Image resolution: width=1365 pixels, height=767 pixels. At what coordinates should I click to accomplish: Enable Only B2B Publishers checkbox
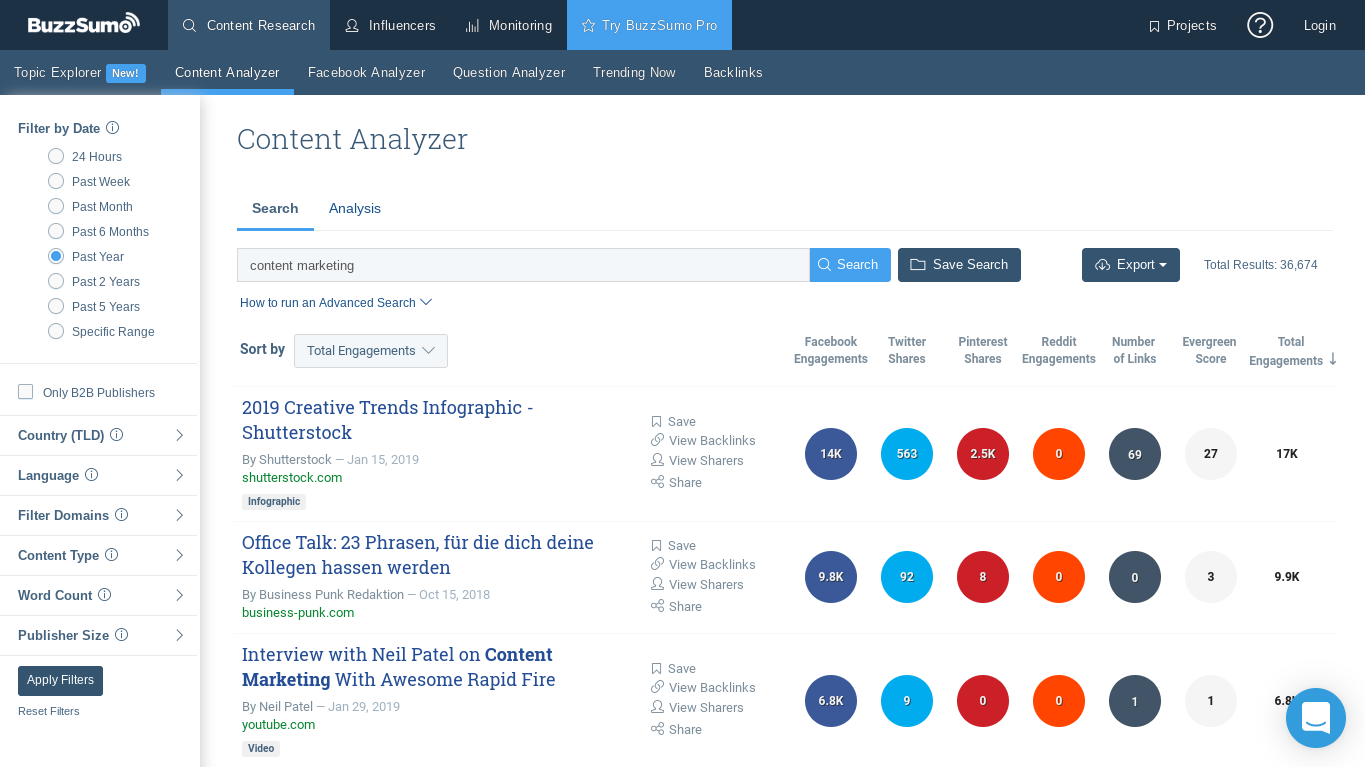26,392
